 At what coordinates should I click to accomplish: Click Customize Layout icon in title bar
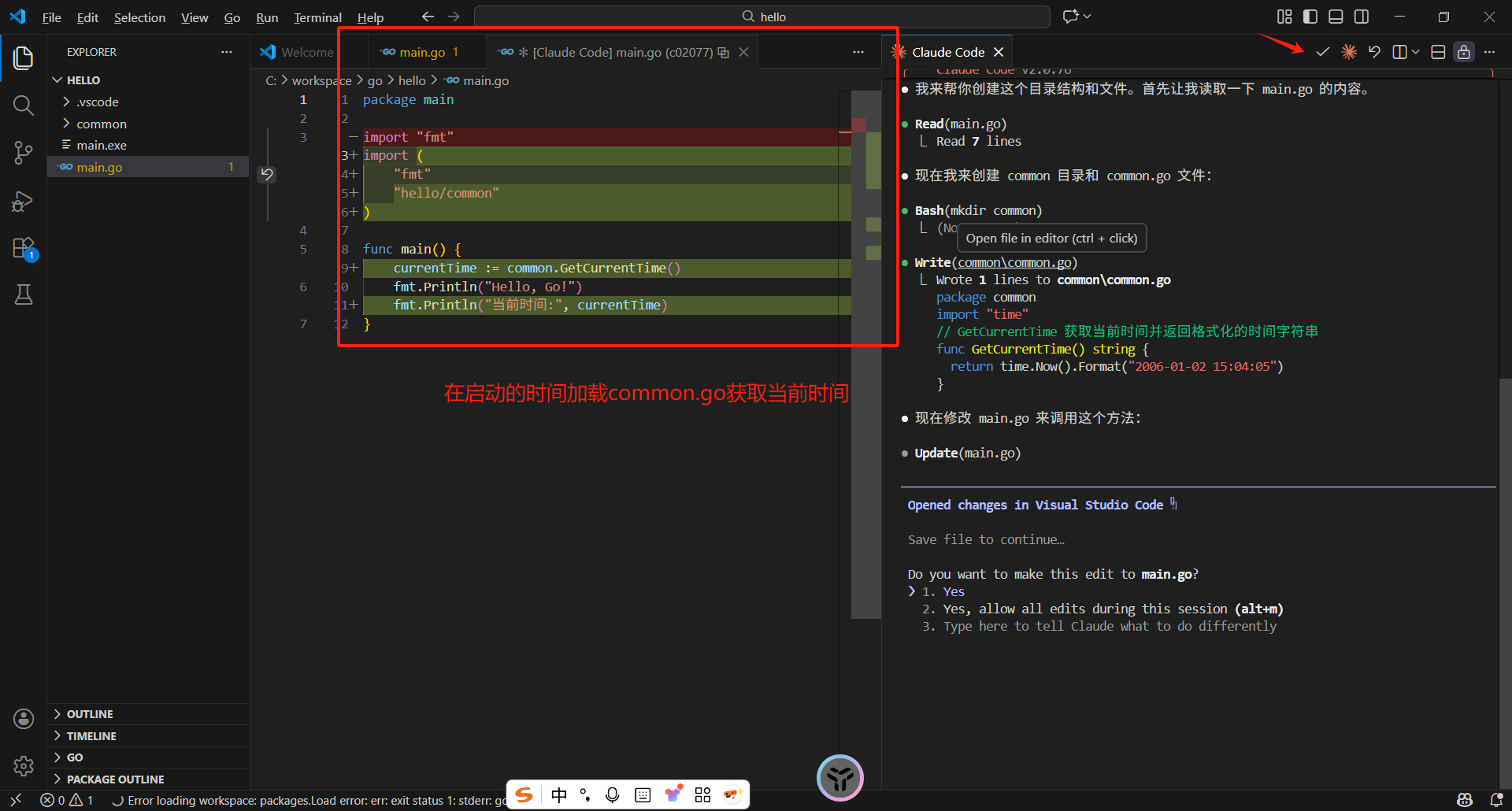pyautogui.click(x=1284, y=17)
